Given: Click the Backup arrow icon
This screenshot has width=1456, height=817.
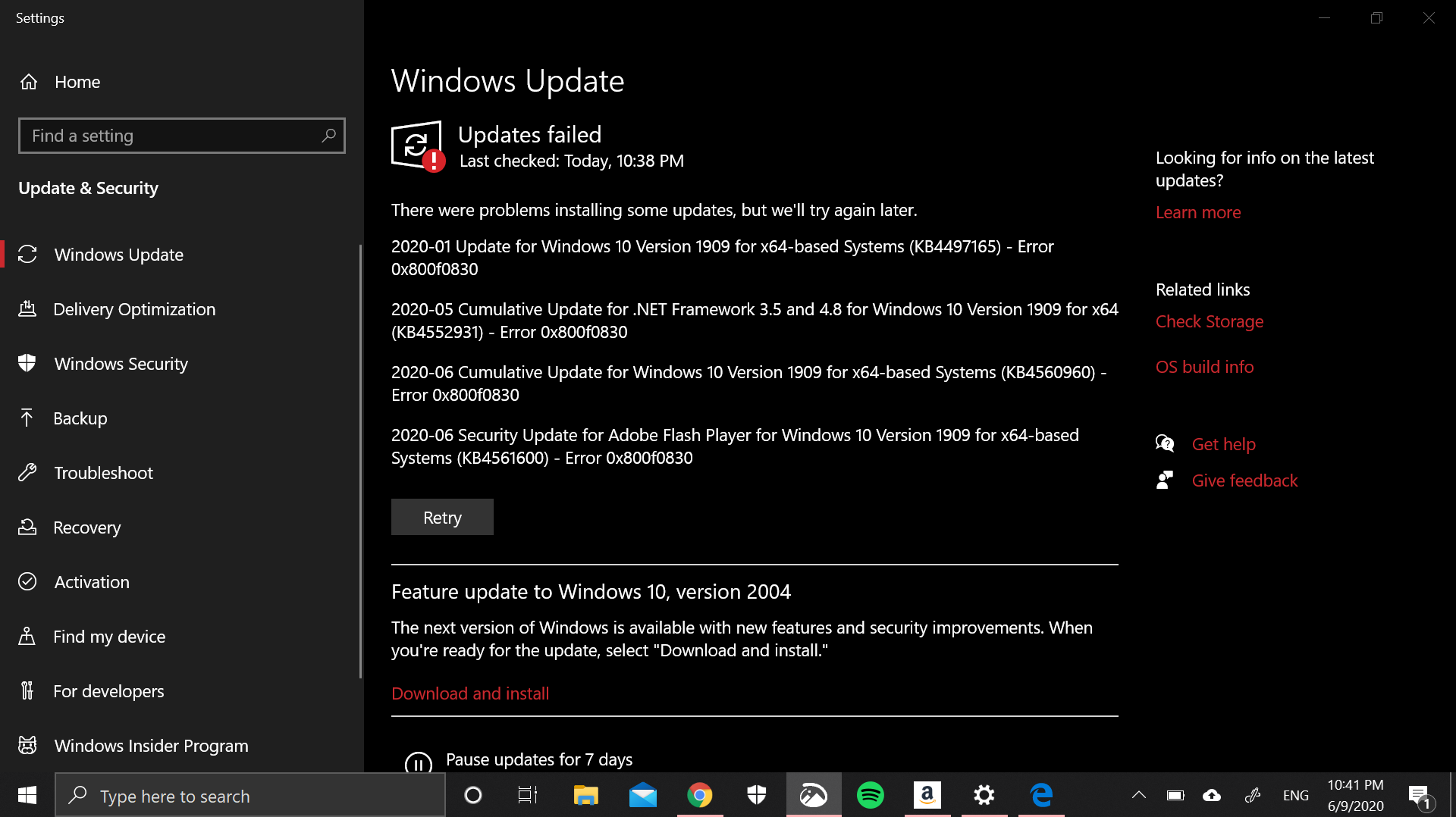Looking at the screenshot, I should click(27, 418).
